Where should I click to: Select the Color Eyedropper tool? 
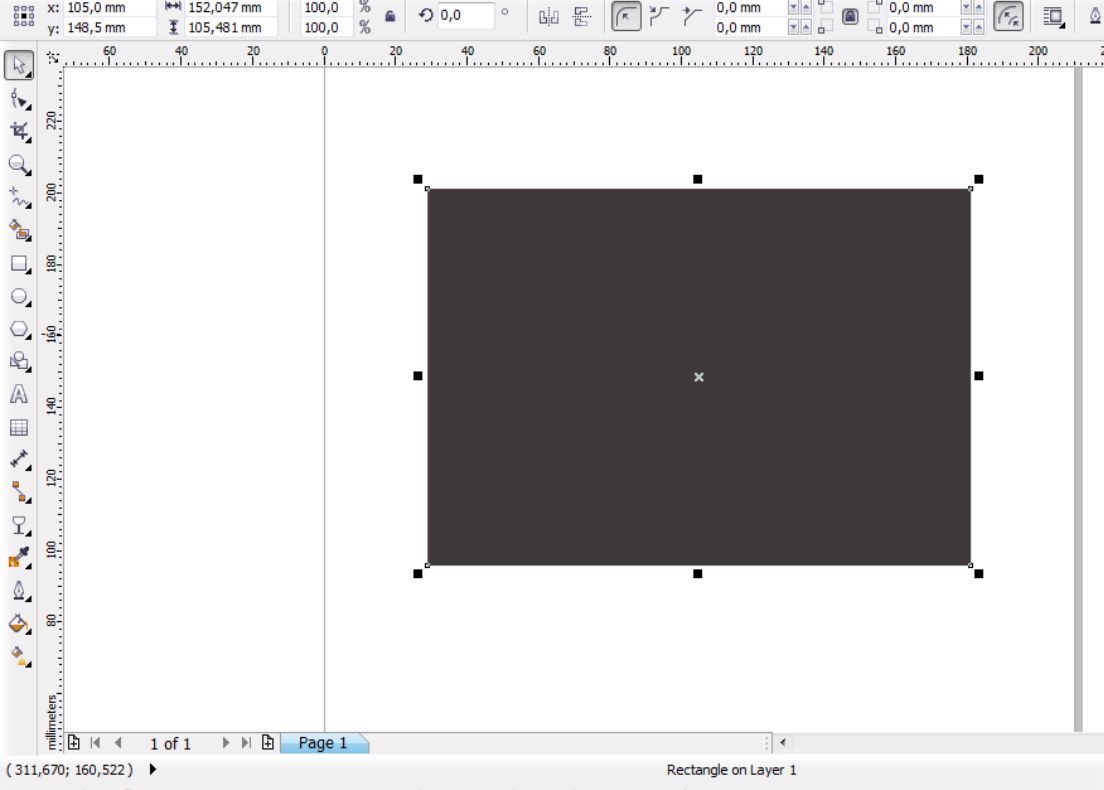(x=19, y=558)
